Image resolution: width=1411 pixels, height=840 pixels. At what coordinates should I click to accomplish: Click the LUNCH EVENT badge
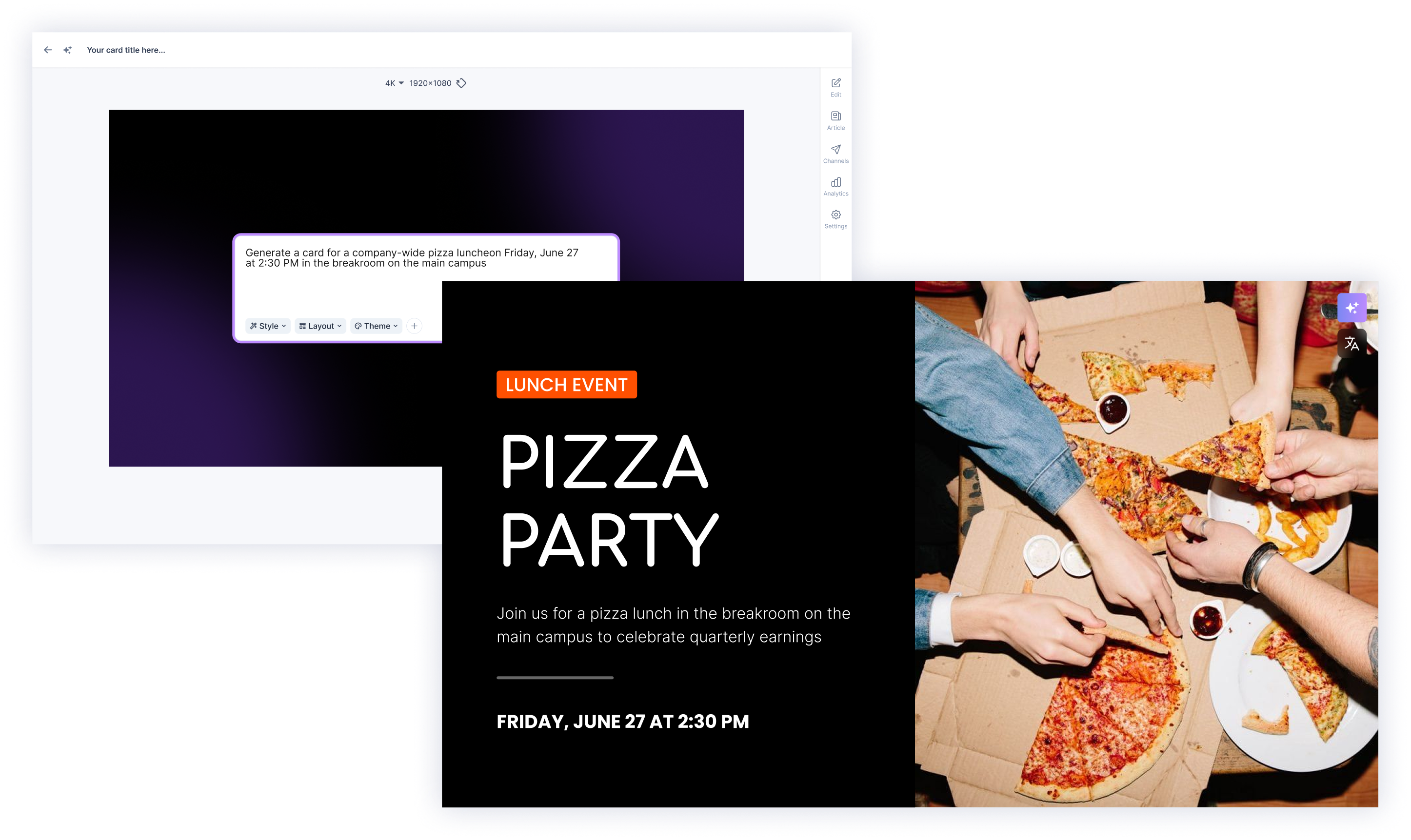click(566, 384)
